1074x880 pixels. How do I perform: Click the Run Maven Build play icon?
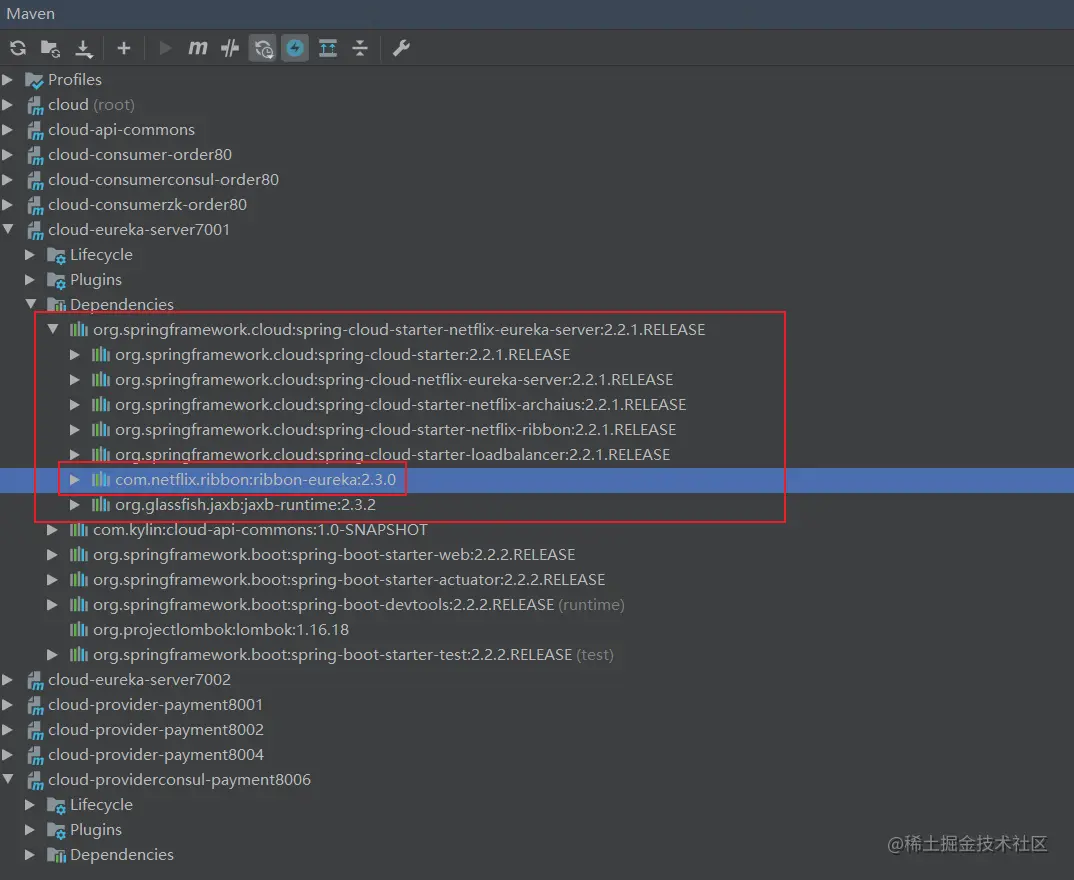pos(165,48)
